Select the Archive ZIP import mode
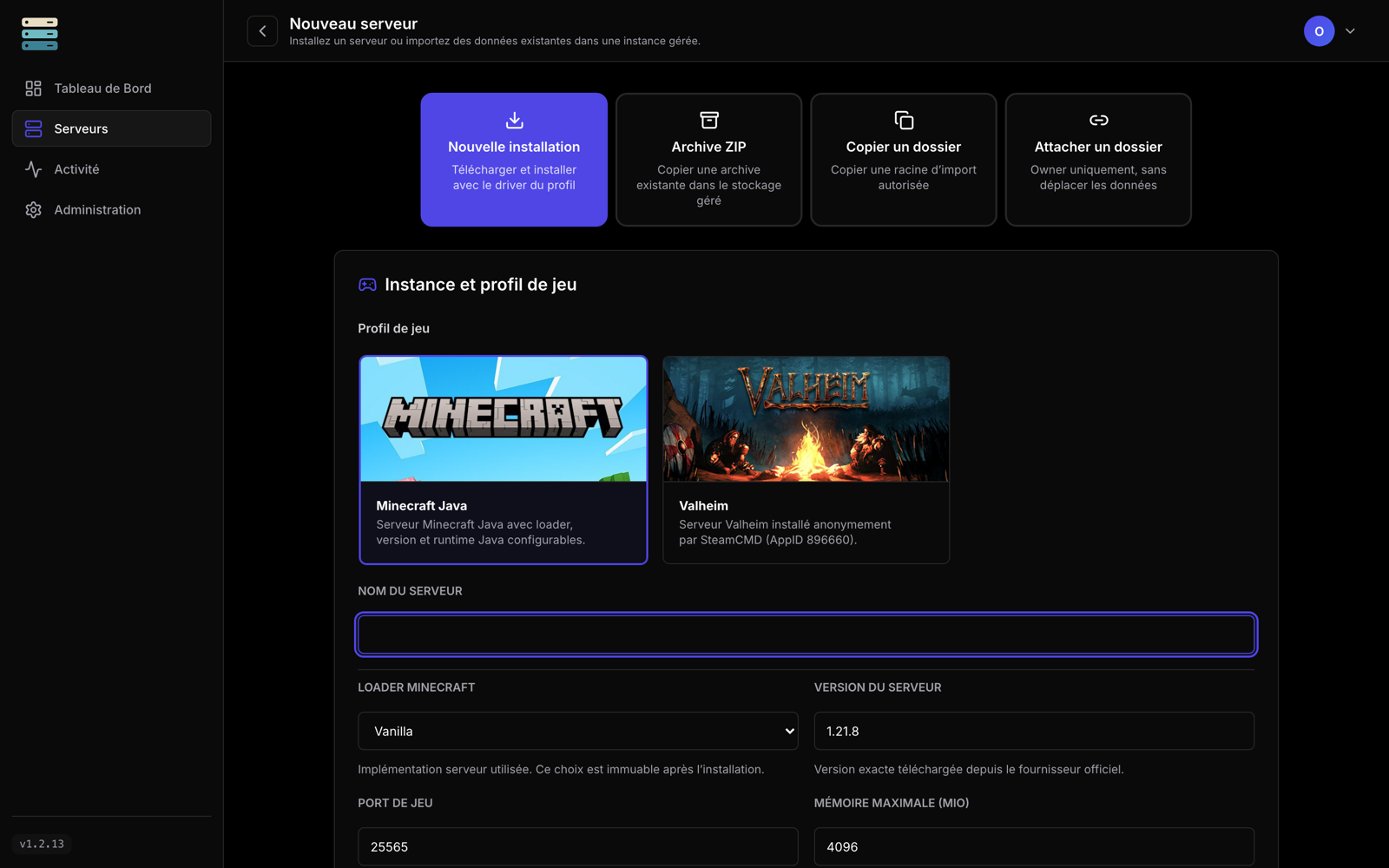 pos(709,160)
